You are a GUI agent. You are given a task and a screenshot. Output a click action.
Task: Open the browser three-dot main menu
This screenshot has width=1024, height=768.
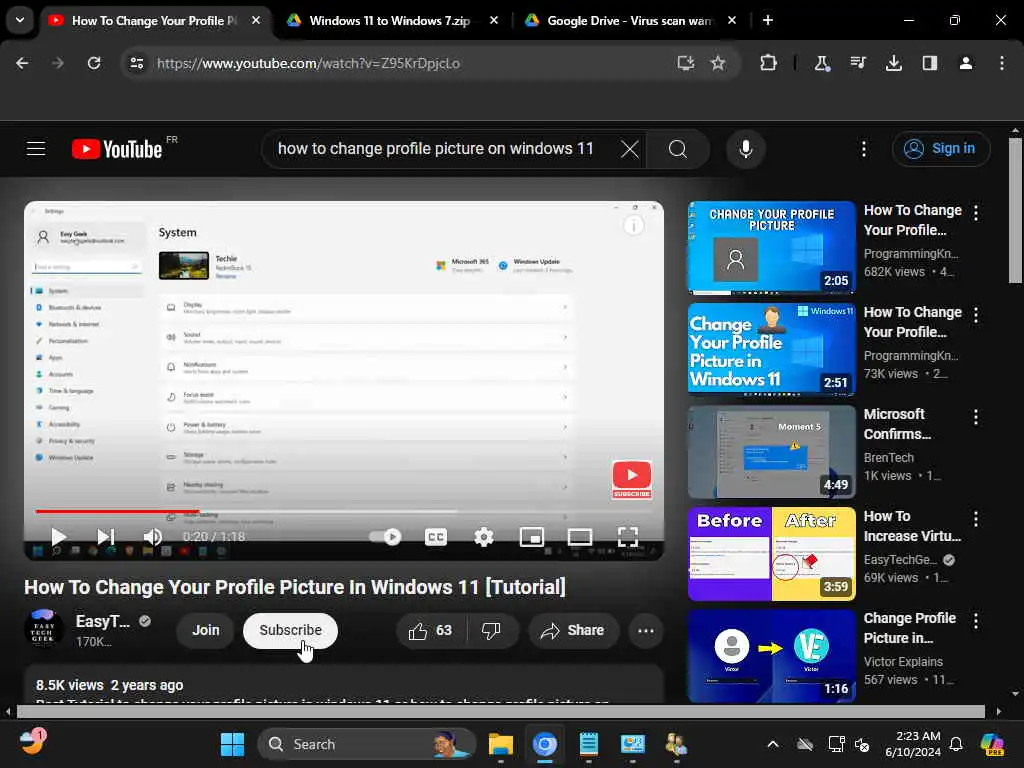1001,63
